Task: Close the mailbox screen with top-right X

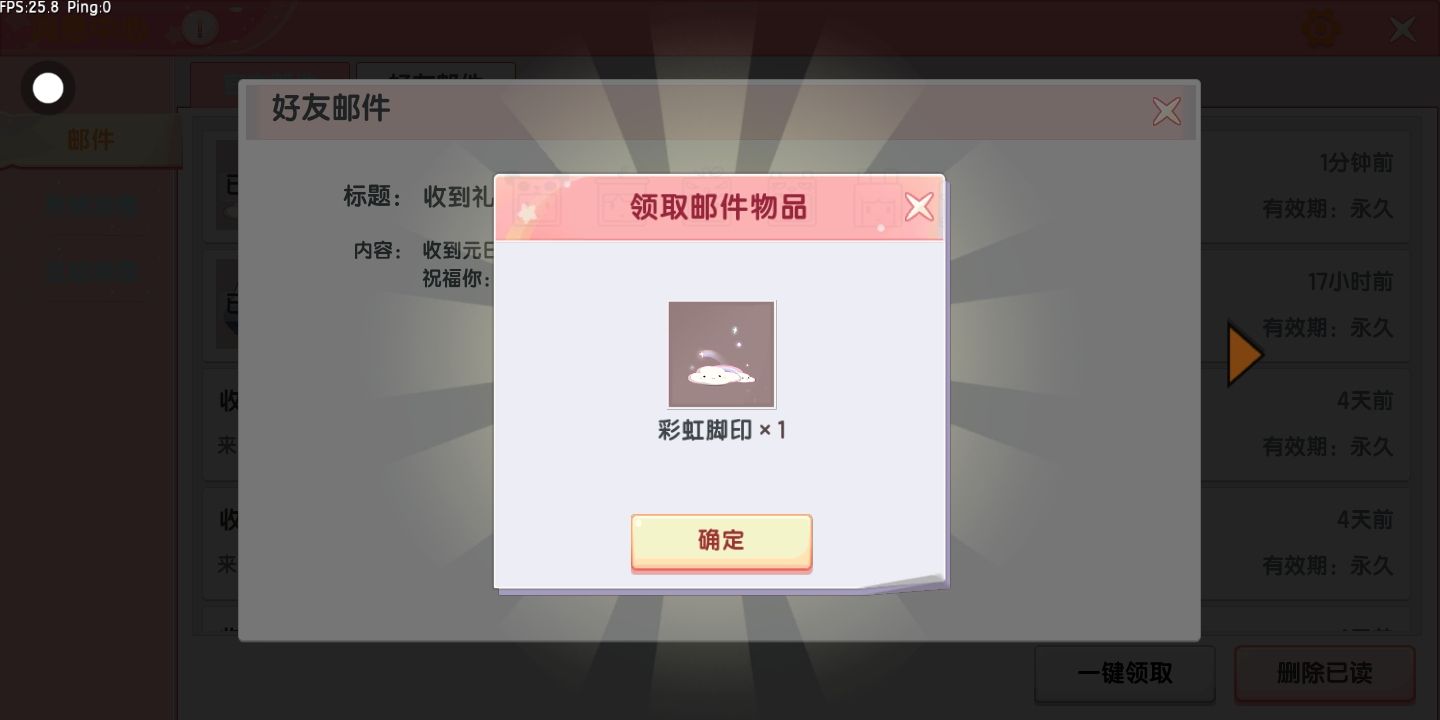Action: [1403, 29]
